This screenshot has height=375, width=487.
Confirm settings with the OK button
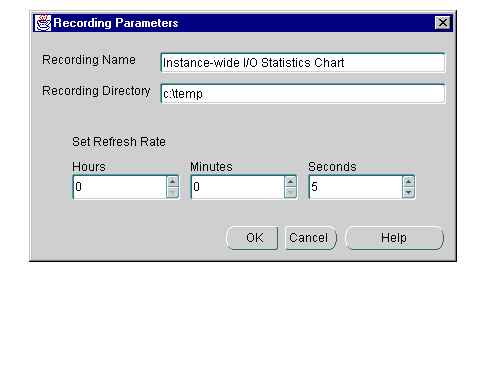[252, 238]
